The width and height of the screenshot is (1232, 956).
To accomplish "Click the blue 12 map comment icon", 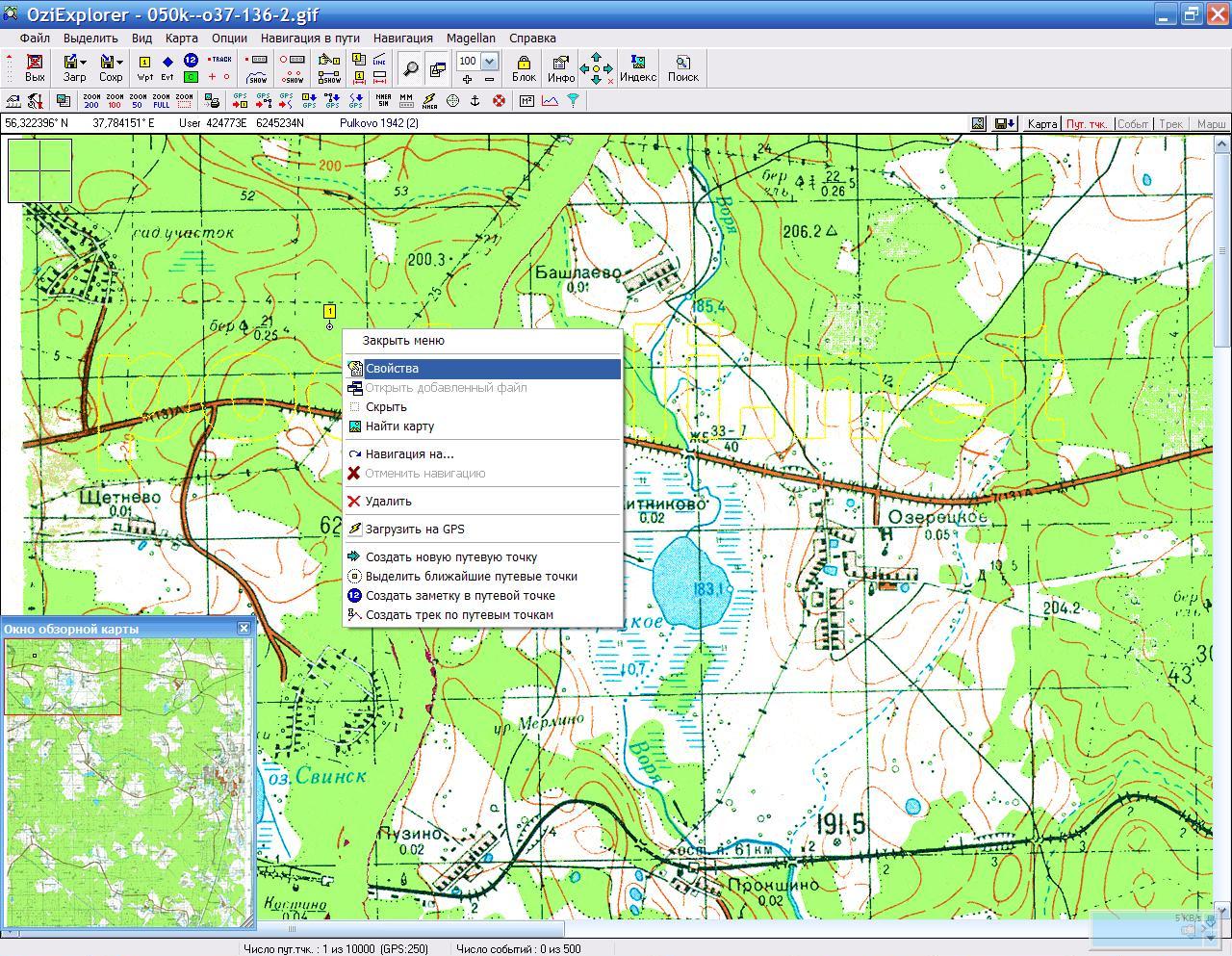I will pos(191,61).
